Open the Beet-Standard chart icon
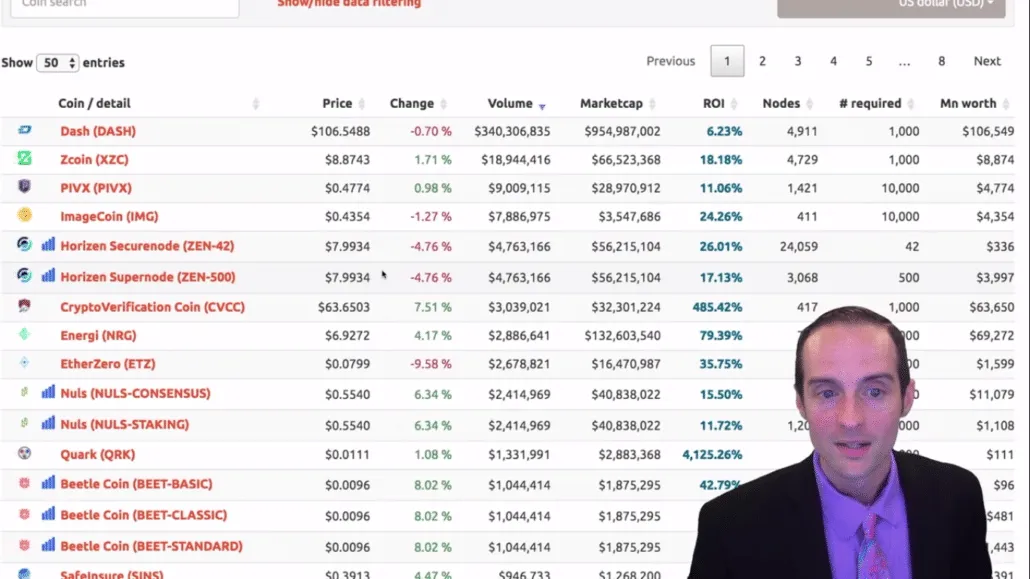Screen dimensions: 1030x579 pos(48,545)
